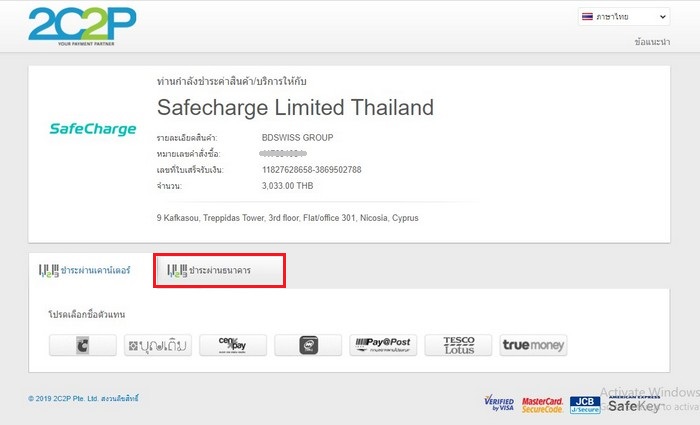The height and width of the screenshot is (425, 700).
Task: Click the SafeCharge merchant logo
Action: (92, 129)
